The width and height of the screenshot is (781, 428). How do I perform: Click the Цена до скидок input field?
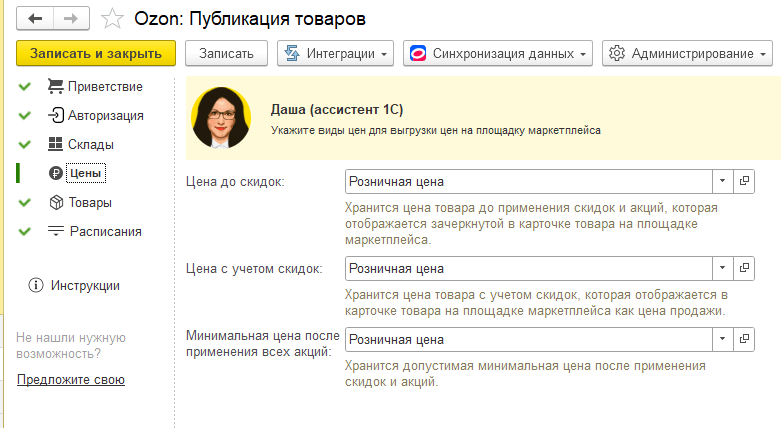point(528,182)
